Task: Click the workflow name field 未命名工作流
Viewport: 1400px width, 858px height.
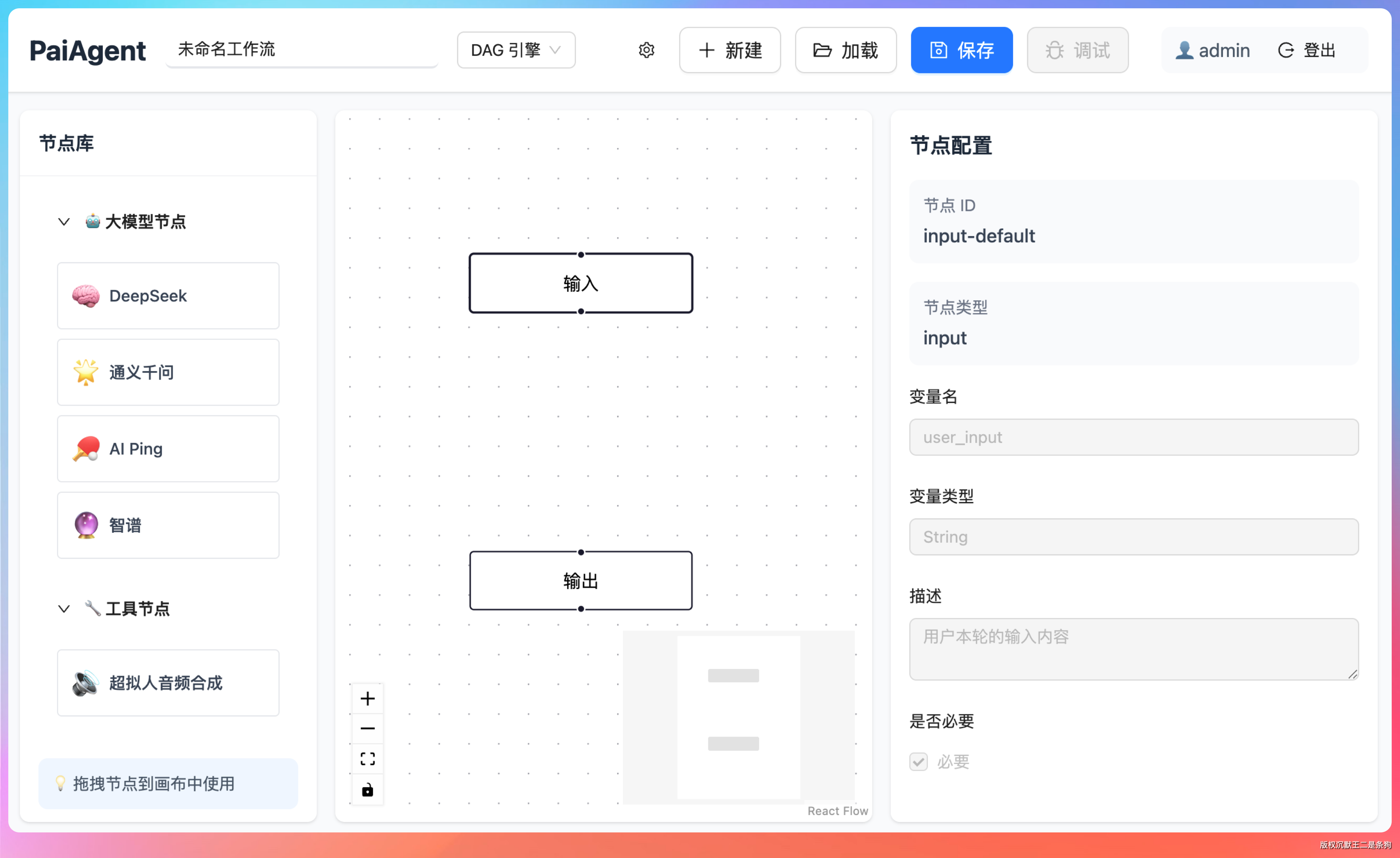Action: point(301,49)
